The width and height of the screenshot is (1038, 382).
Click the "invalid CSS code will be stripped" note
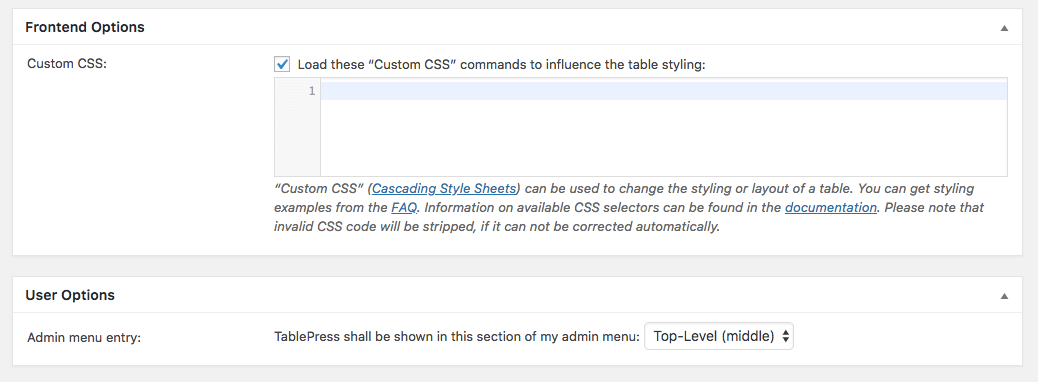pyautogui.click(x=496, y=226)
